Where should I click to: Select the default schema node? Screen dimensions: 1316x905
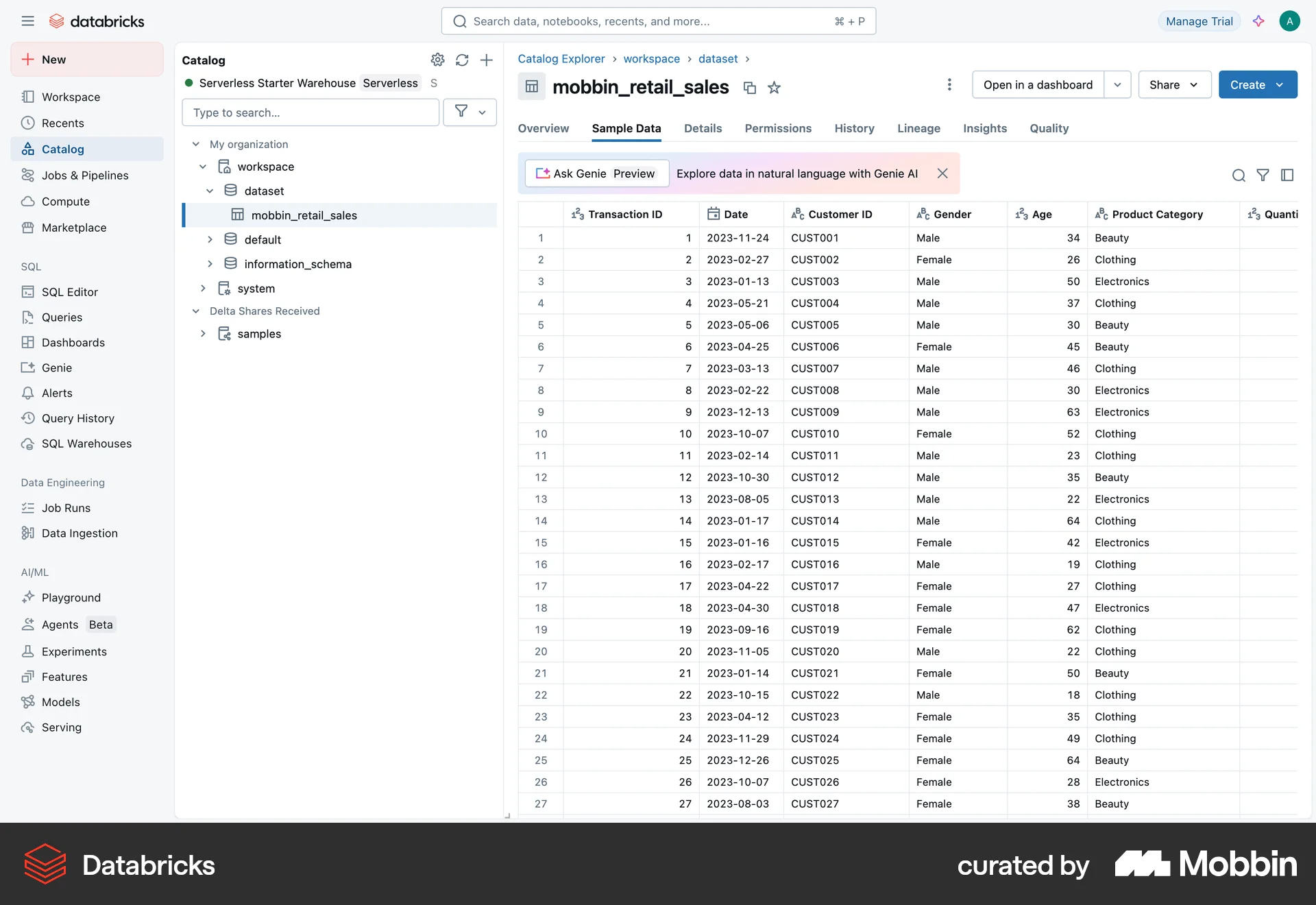click(263, 239)
